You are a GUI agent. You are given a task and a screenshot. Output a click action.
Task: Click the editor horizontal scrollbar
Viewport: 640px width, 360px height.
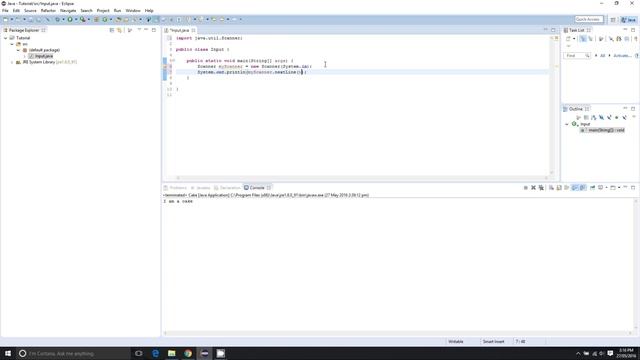click(362, 178)
